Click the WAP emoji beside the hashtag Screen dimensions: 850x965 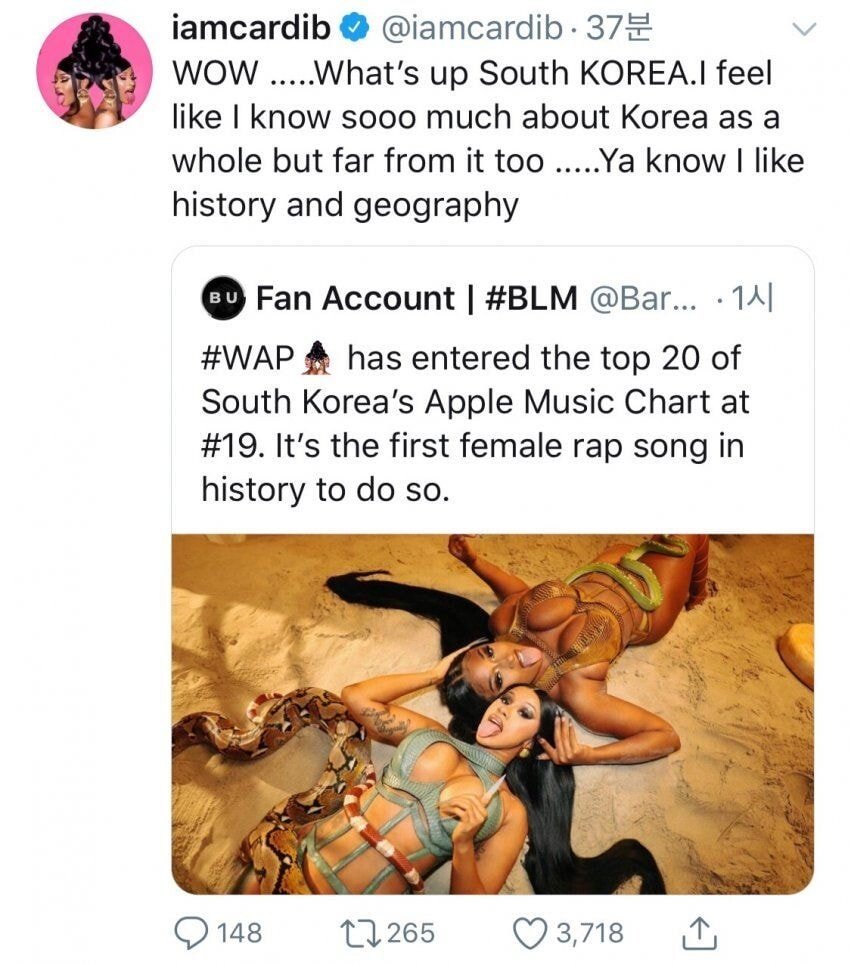coord(318,357)
